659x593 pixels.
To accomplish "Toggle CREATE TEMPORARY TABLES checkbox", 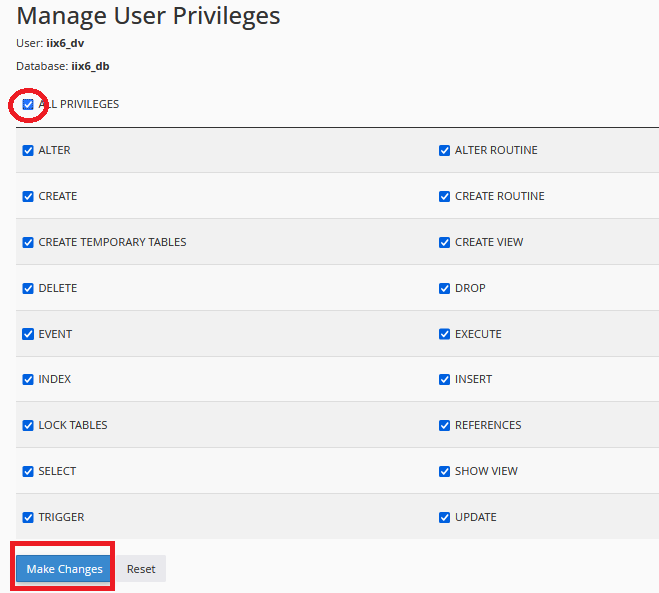I will 28,243.
